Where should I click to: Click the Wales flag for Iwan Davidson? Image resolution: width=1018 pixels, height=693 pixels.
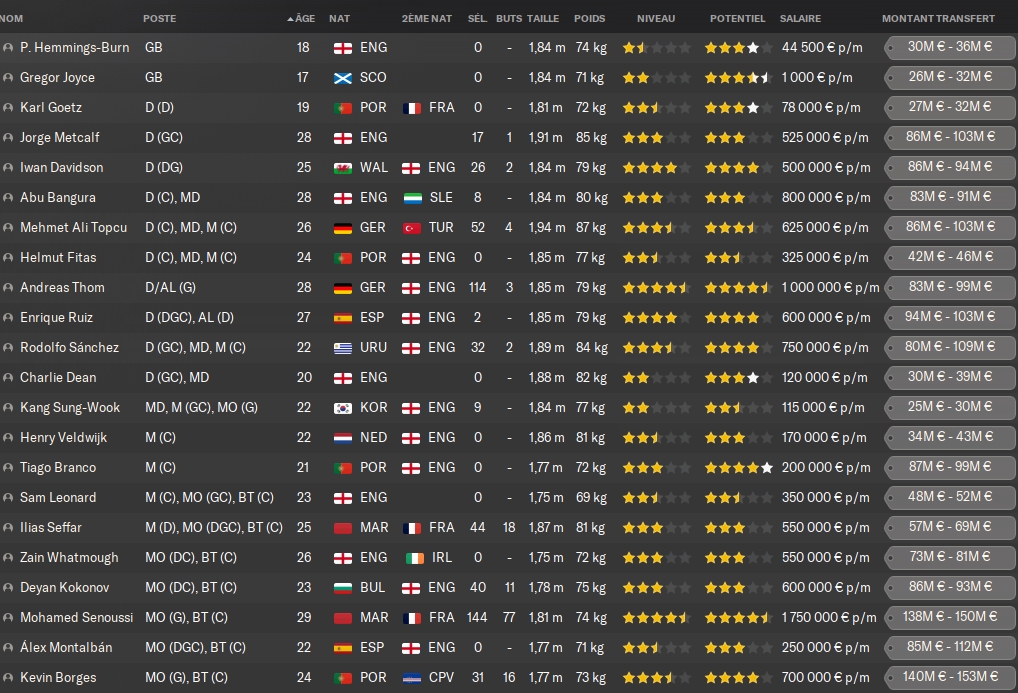click(x=343, y=168)
